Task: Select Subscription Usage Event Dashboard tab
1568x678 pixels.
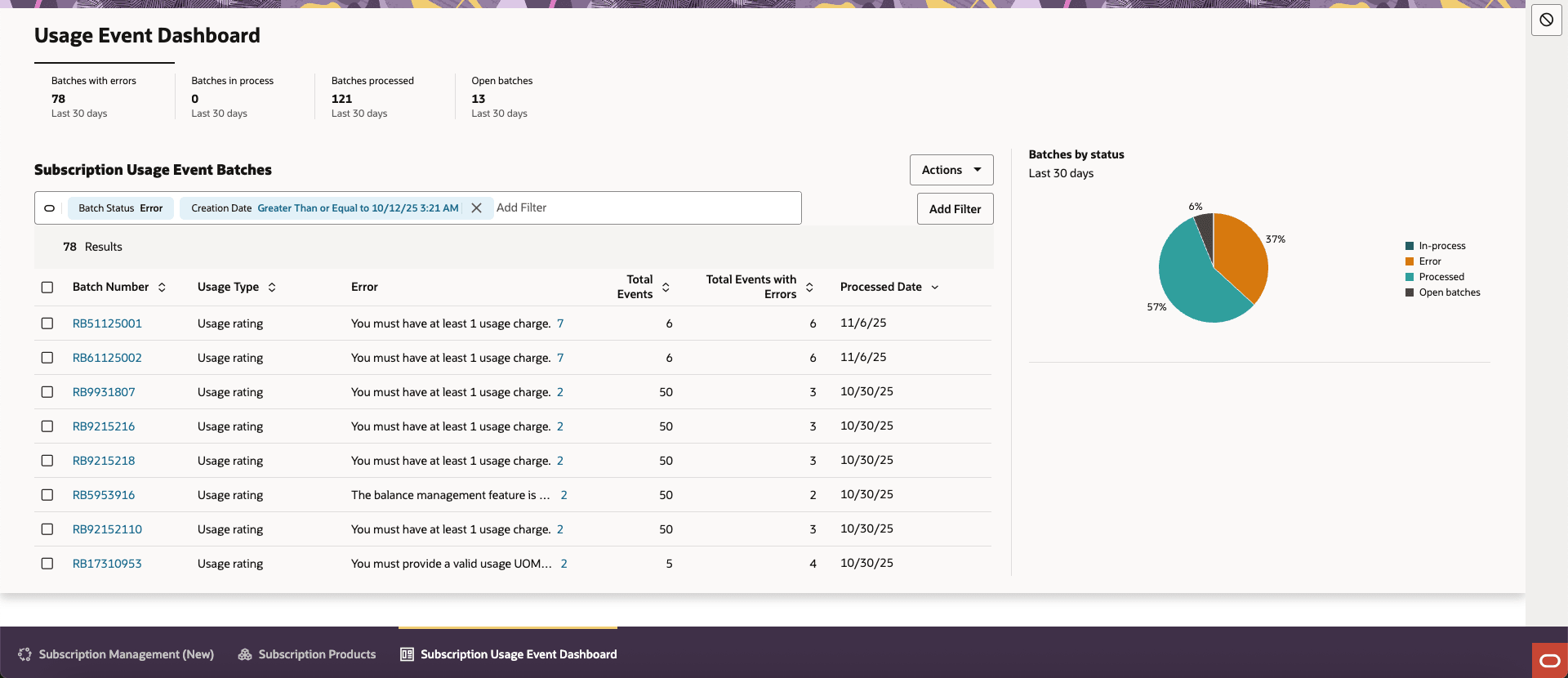Action: tap(508, 654)
